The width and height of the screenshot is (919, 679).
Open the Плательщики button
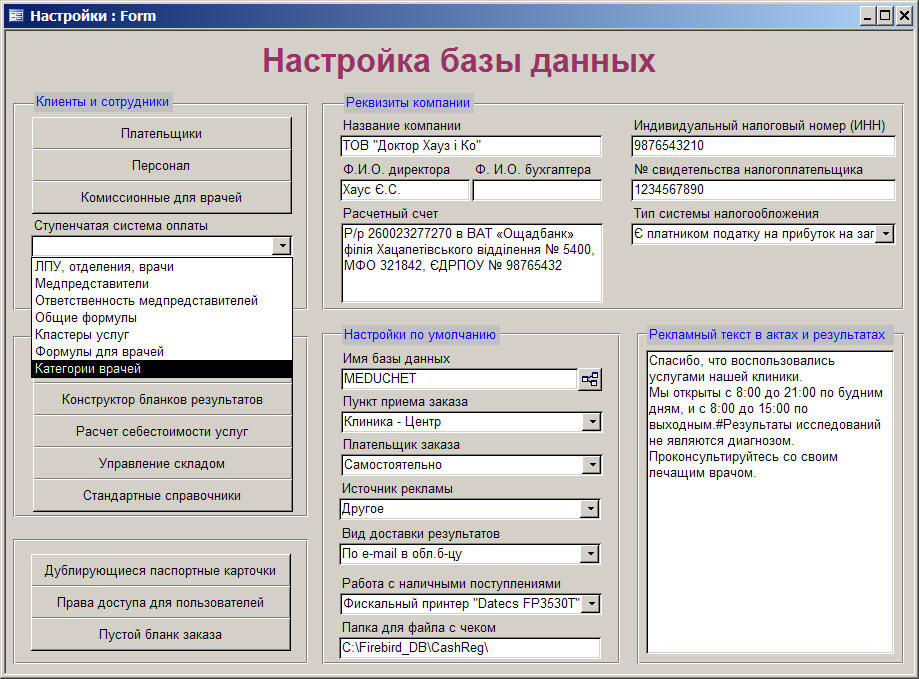point(161,134)
